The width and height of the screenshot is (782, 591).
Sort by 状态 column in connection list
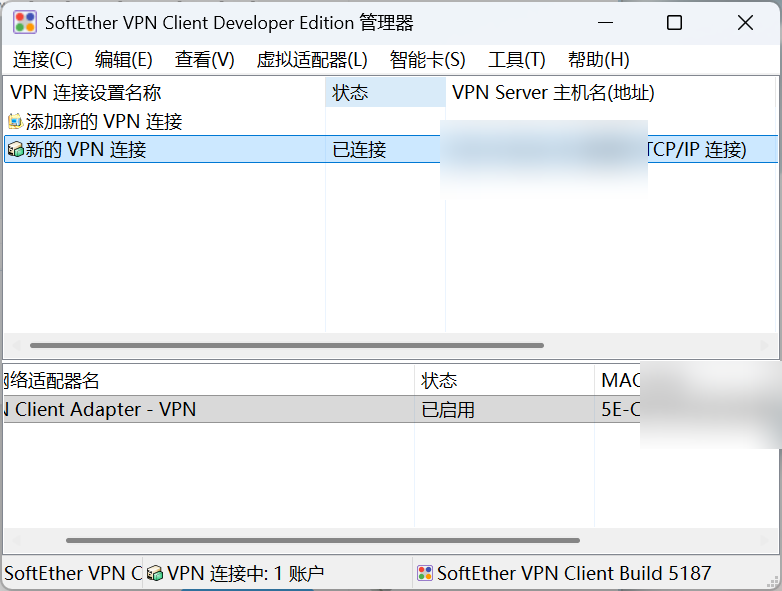[386, 92]
